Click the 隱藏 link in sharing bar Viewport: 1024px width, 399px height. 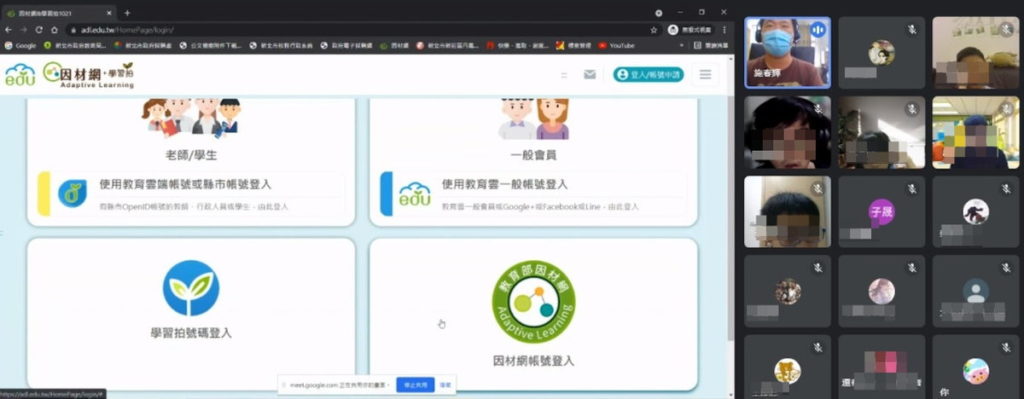point(445,385)
